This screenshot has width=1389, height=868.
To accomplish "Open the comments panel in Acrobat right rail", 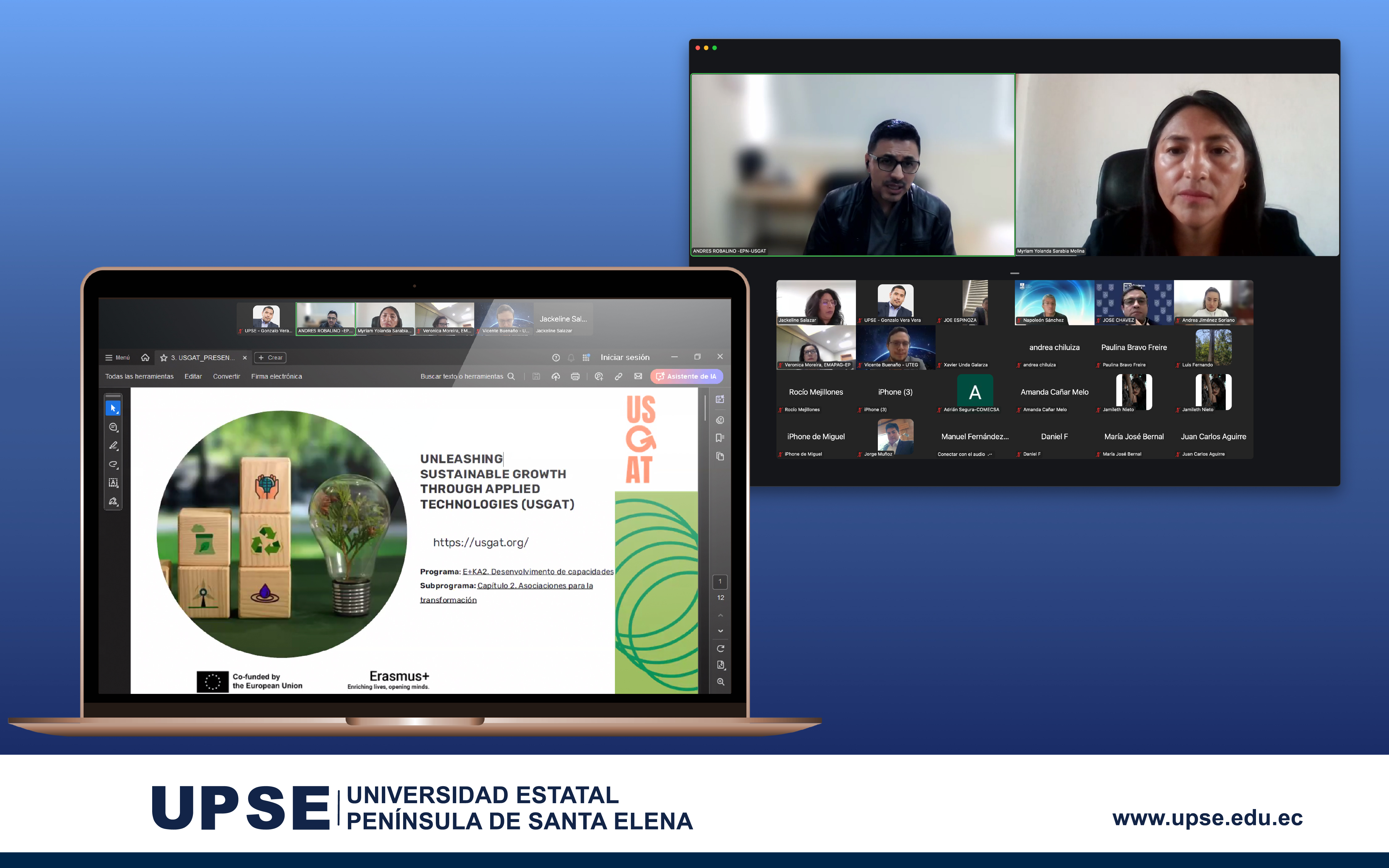I will click(720, 420).
